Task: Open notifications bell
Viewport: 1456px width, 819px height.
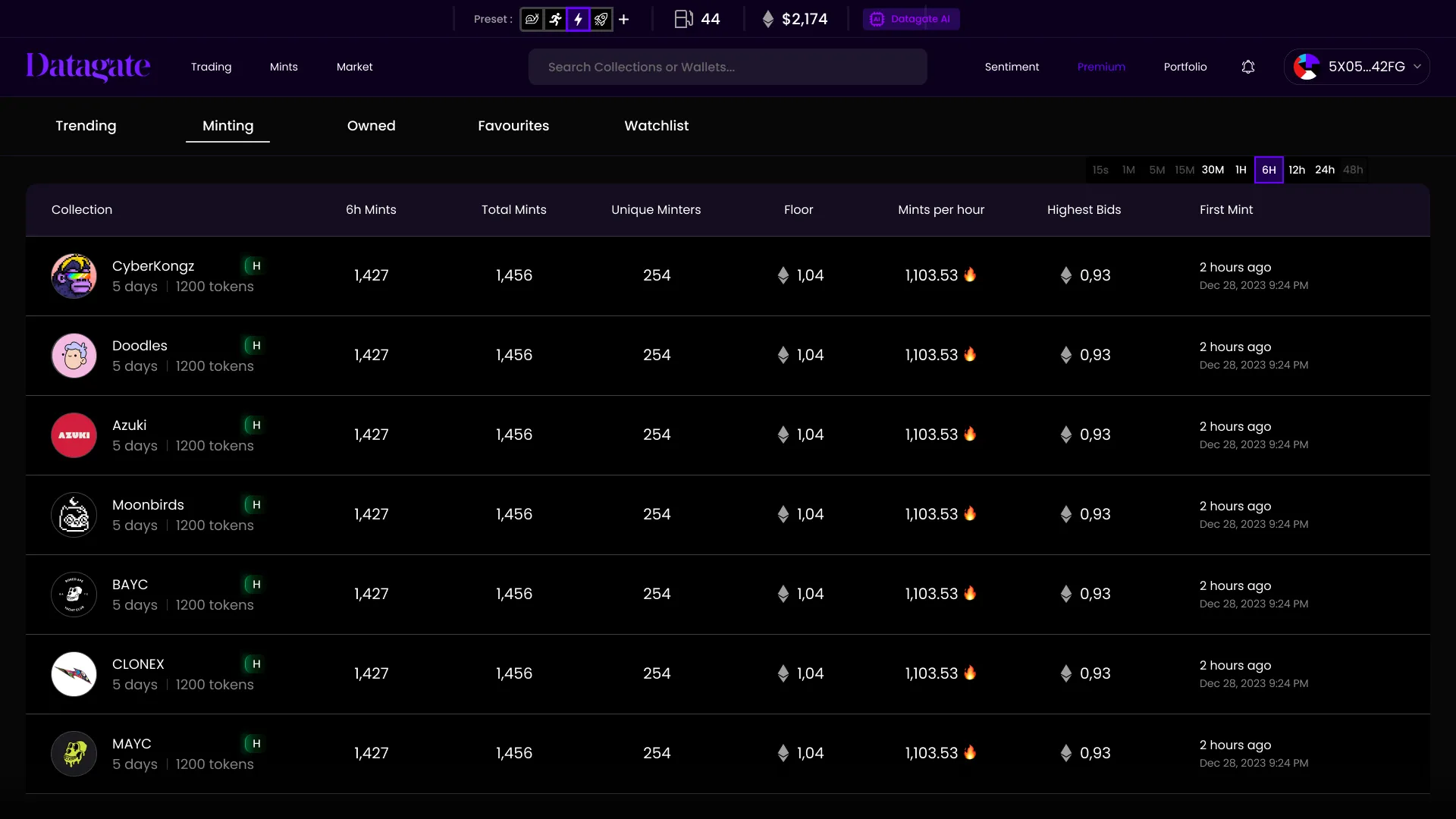Action: click(x=1248, y=67)
